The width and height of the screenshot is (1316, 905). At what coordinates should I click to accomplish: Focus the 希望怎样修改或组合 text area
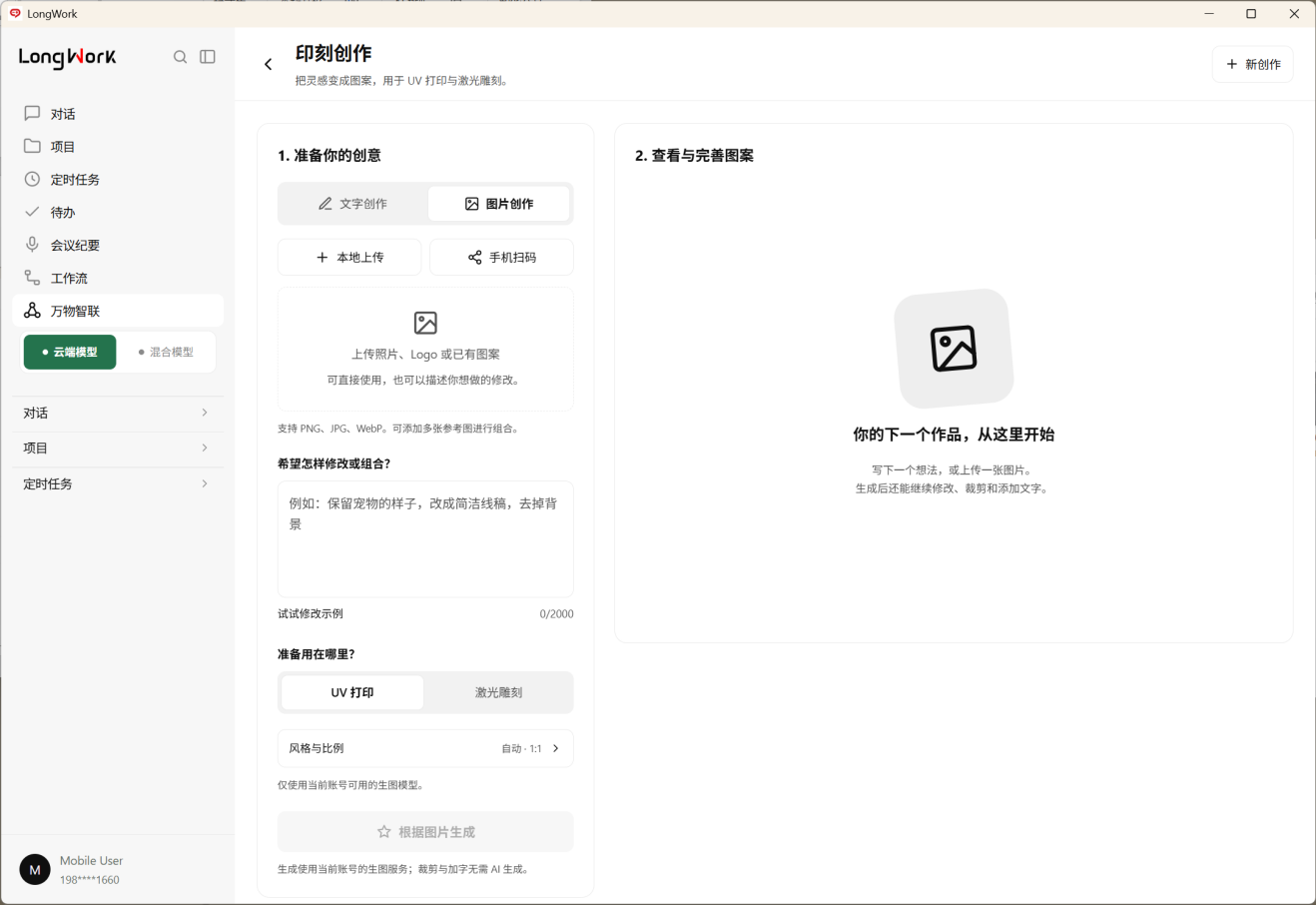click(x=425, y=539)
